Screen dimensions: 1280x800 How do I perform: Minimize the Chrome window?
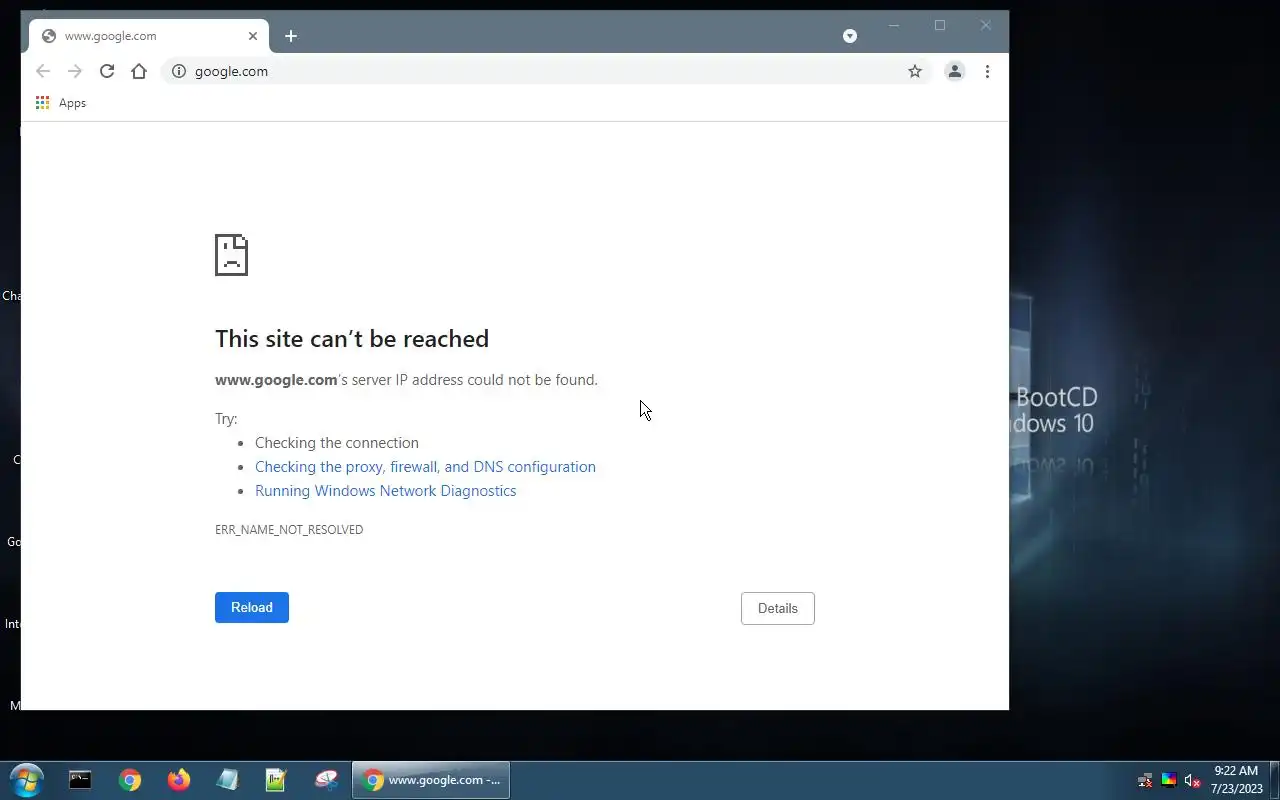(x=894, y=26)
